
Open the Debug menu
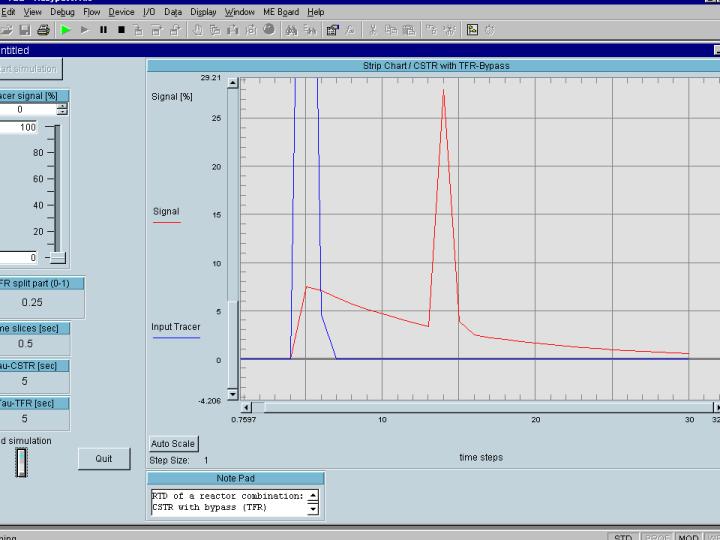click(62, 12)
